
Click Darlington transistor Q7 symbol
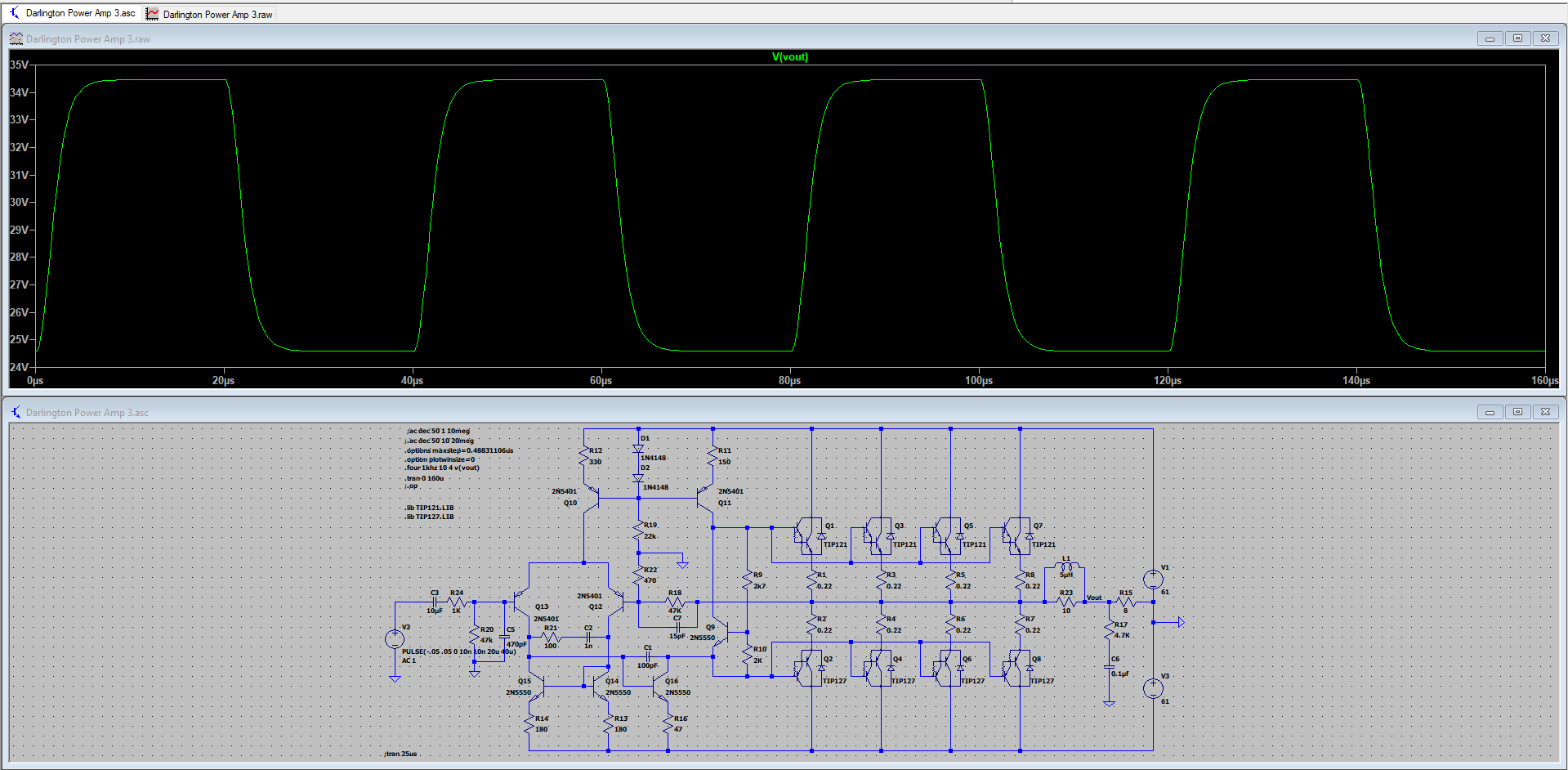[x=1017, y=536]
